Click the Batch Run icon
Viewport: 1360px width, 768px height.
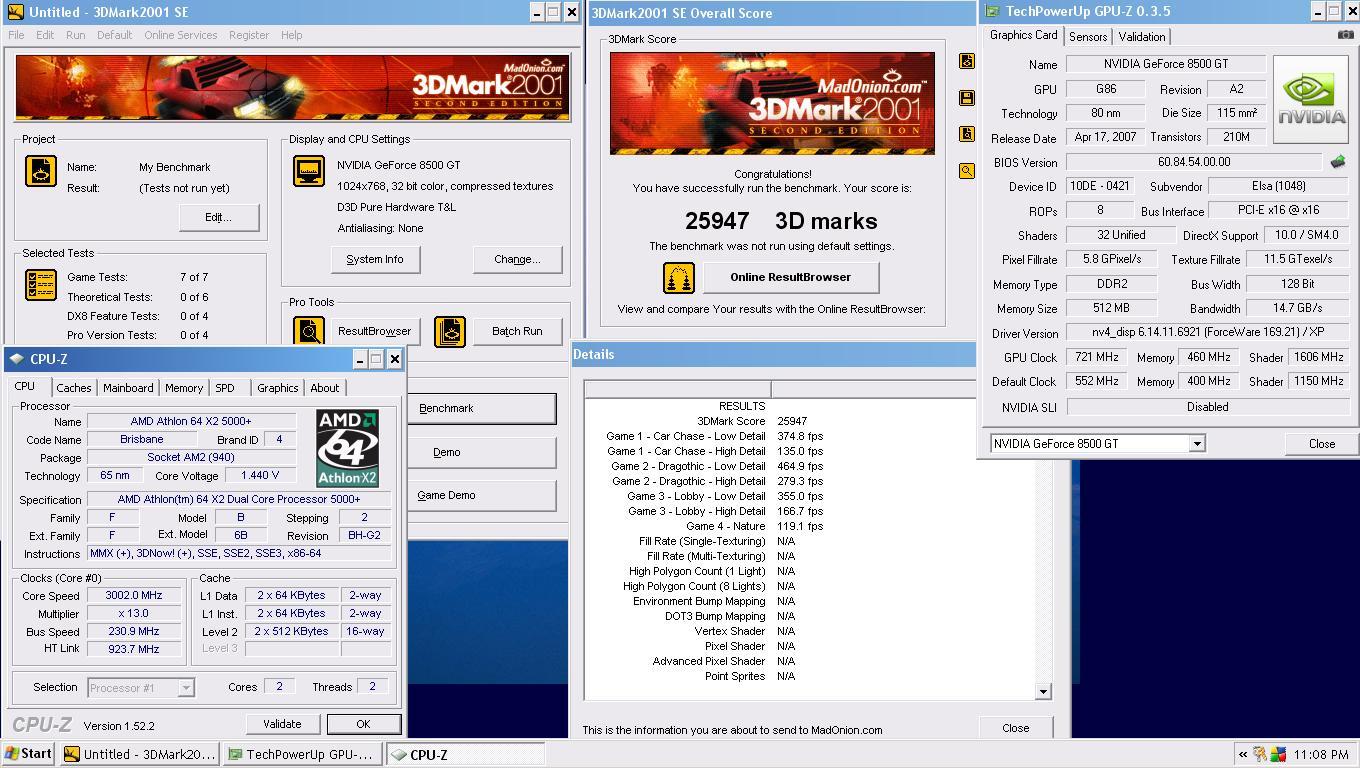pos(450,331)
